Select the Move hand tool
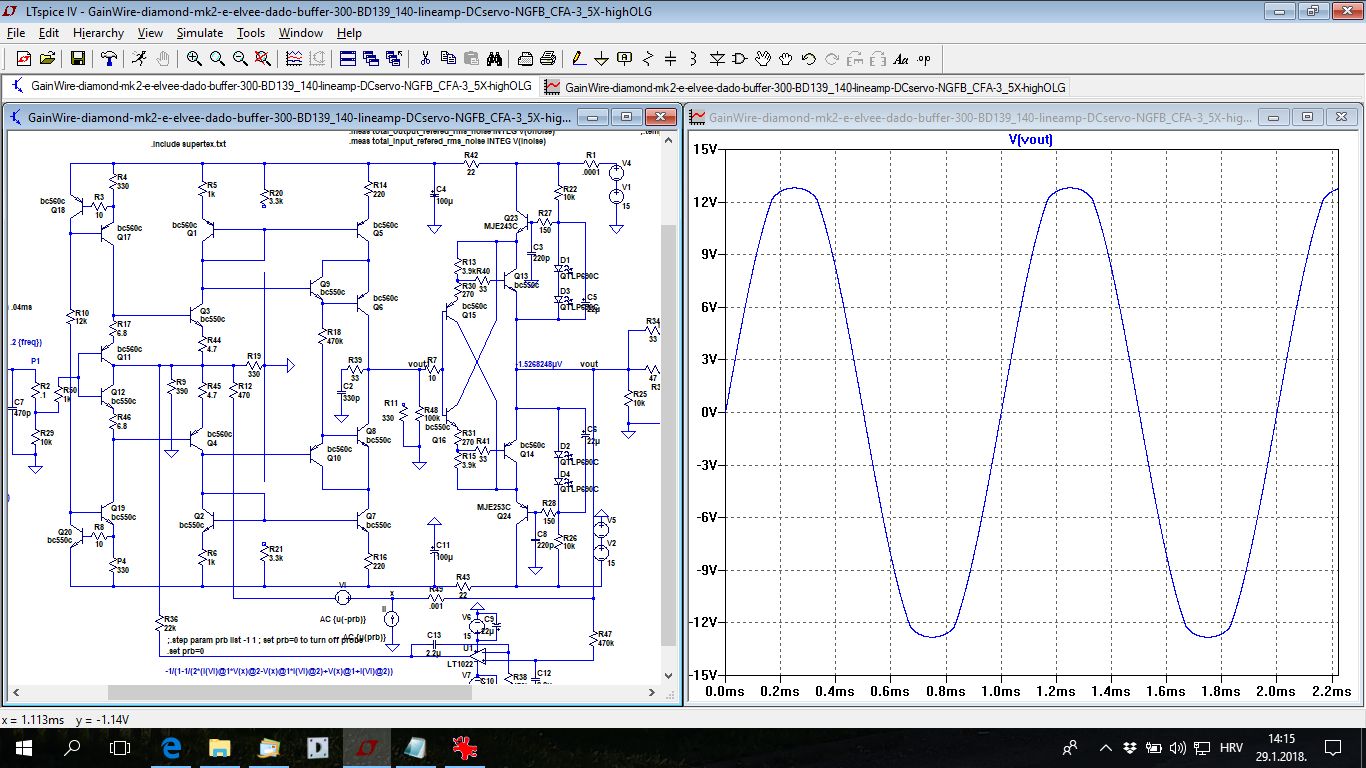 (x=763, y=59)
